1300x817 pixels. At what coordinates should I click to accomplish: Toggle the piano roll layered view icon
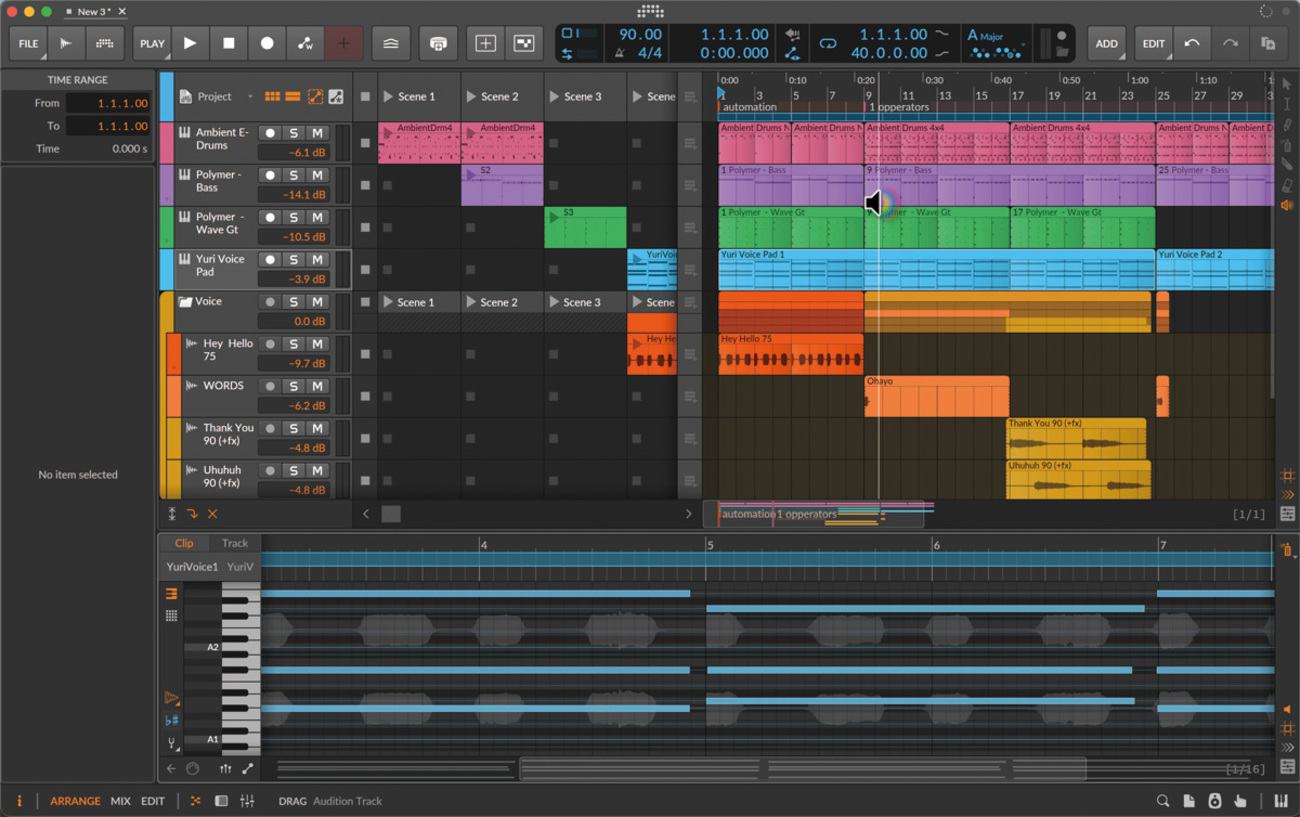coord(172,594)
